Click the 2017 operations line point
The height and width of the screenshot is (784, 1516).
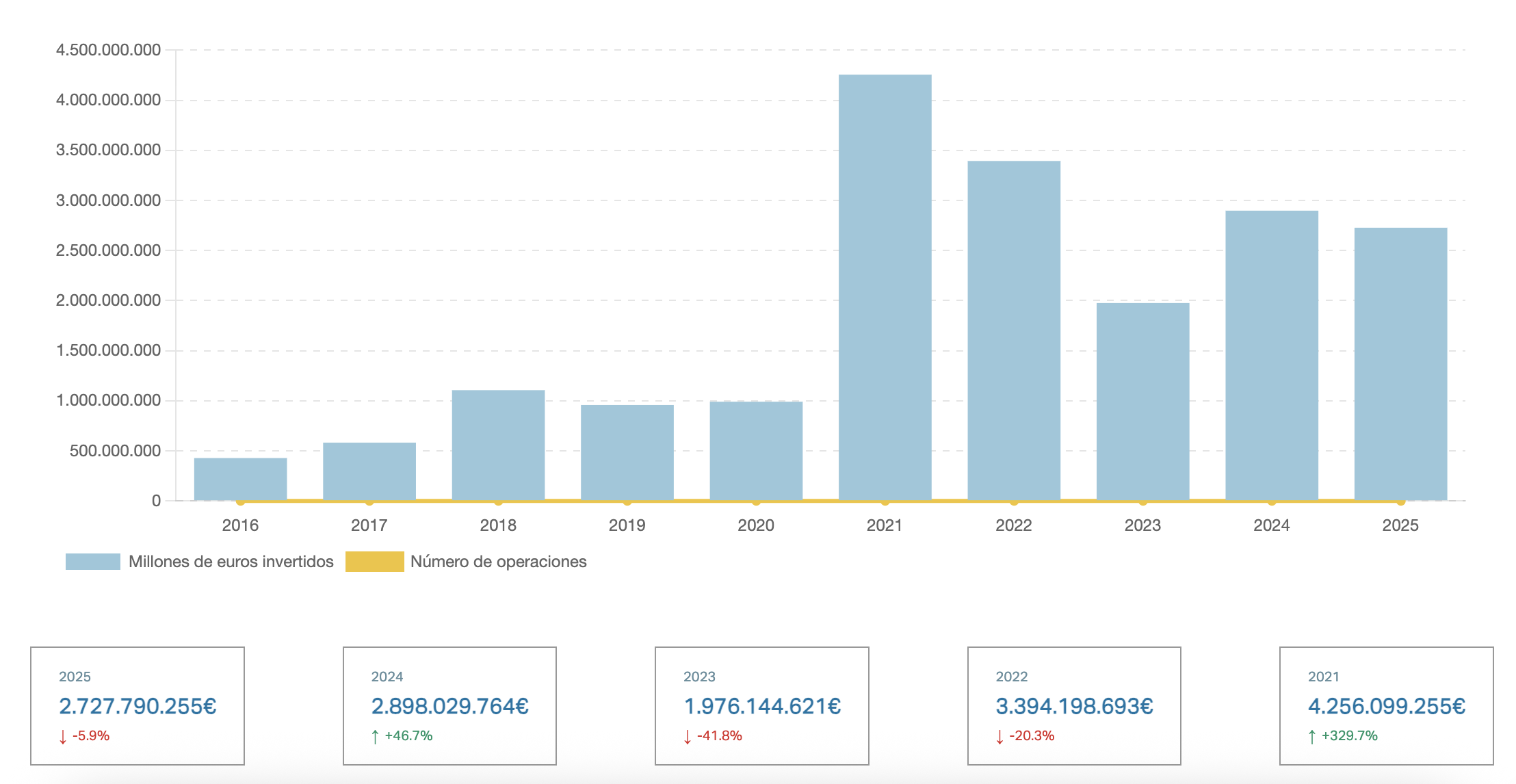tap(369, 501)
